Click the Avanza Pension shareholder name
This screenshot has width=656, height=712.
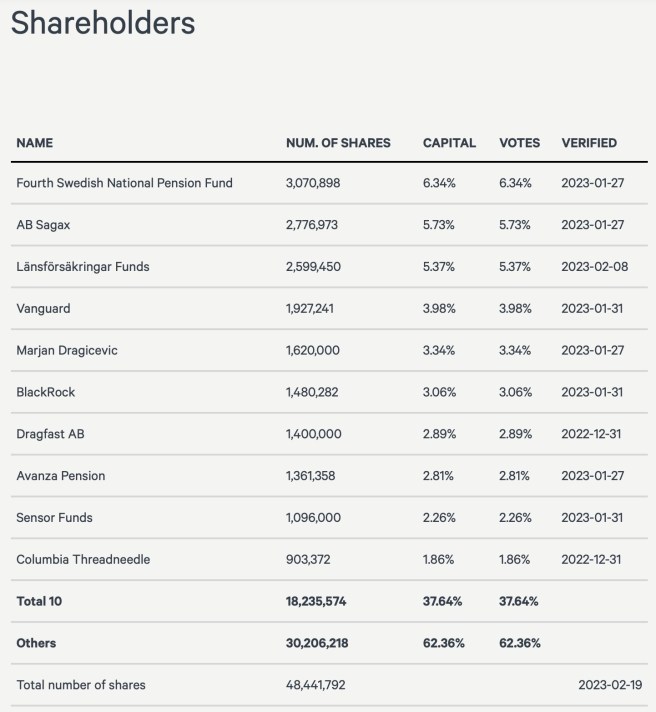click(61, 476)
